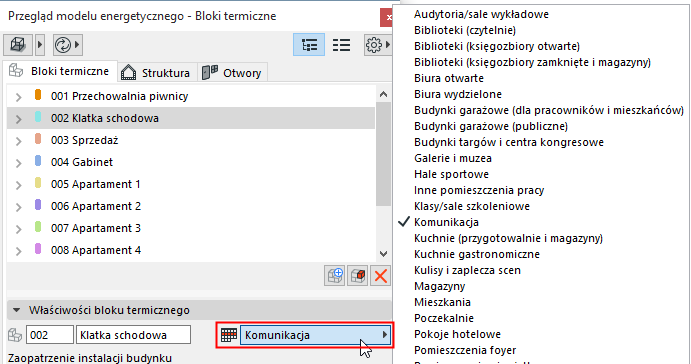Viewport: 691px width, 364px height.
Task: Click purple swatch of 006 Apartament 2
Action: pos(38,205)
